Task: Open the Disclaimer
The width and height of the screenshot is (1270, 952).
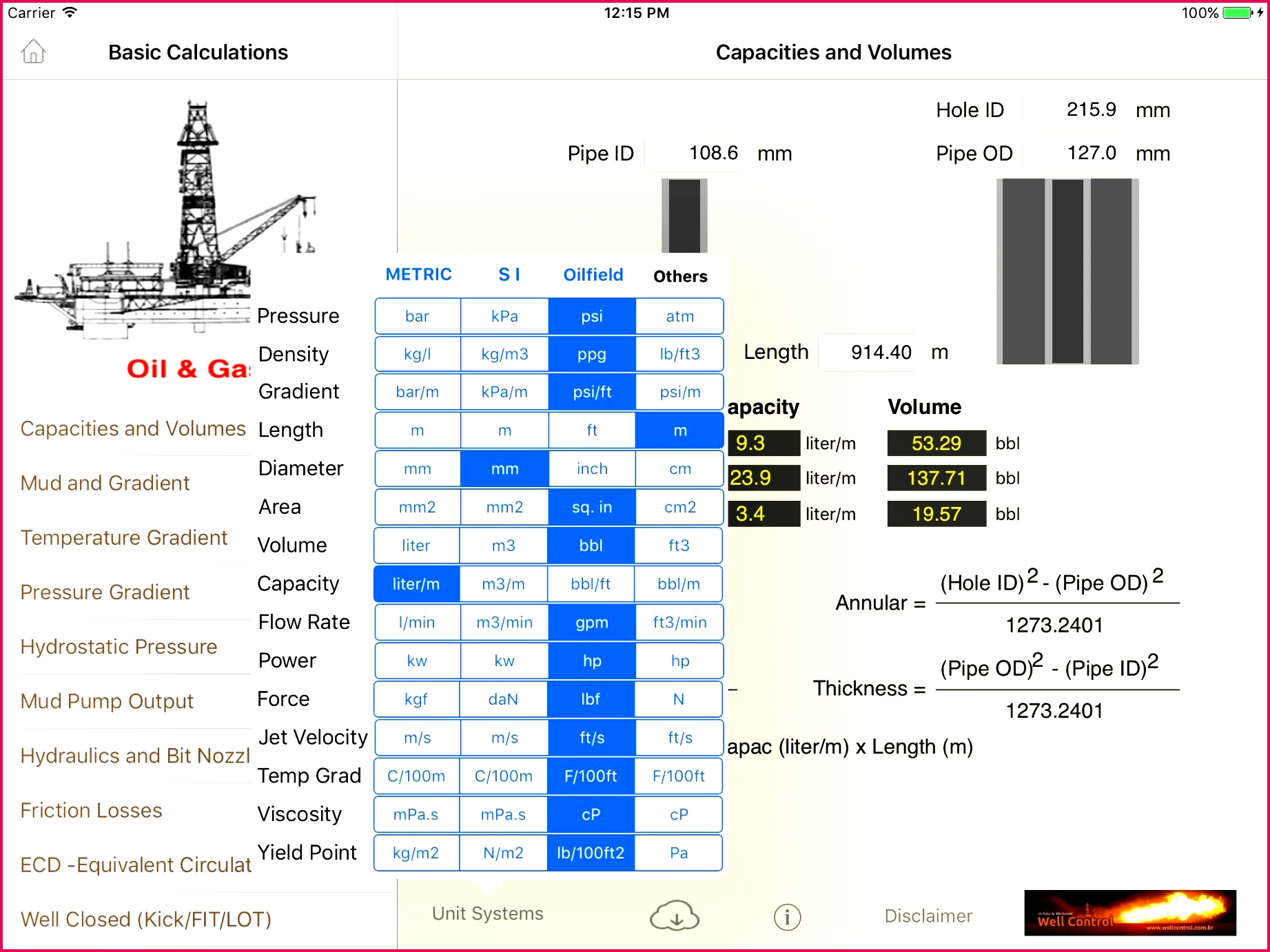Action: [928, 915]
